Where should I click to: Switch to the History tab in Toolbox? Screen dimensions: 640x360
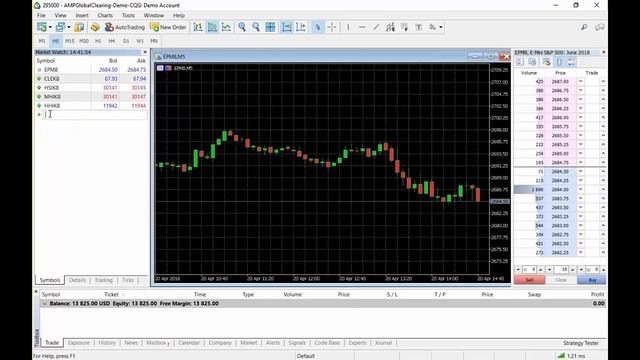click(x=107, y=343)
